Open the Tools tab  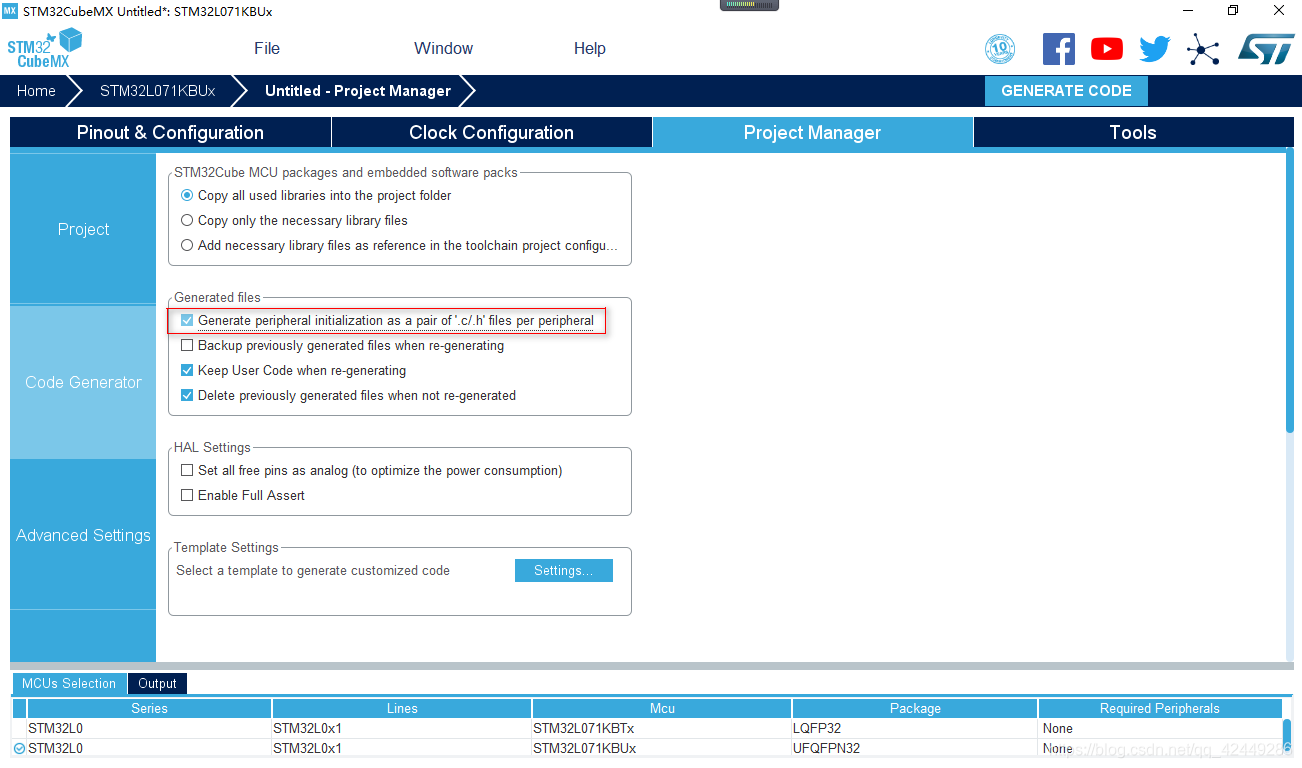[x=1133, y=132]
